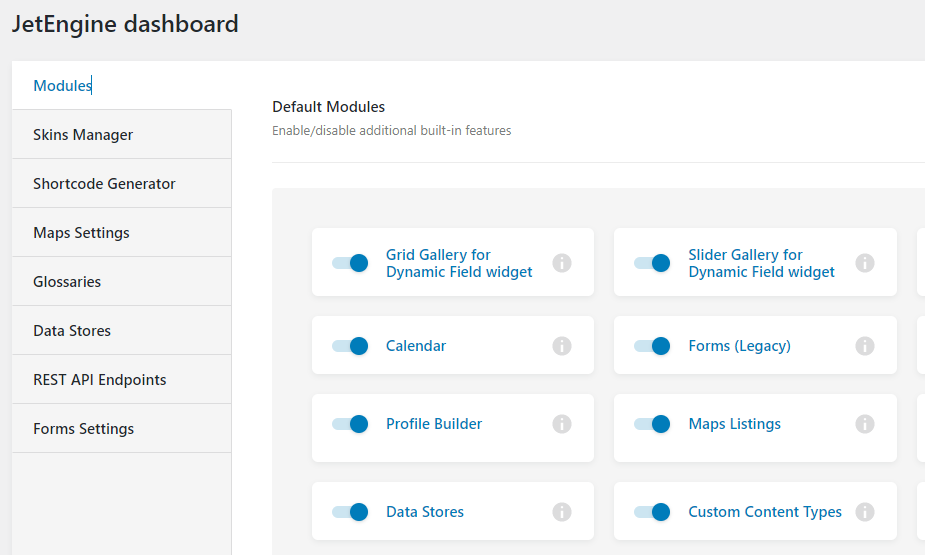925x555 pixels.
Task: Disable the Forms (Legacy) switch
Action: point(652,346)
